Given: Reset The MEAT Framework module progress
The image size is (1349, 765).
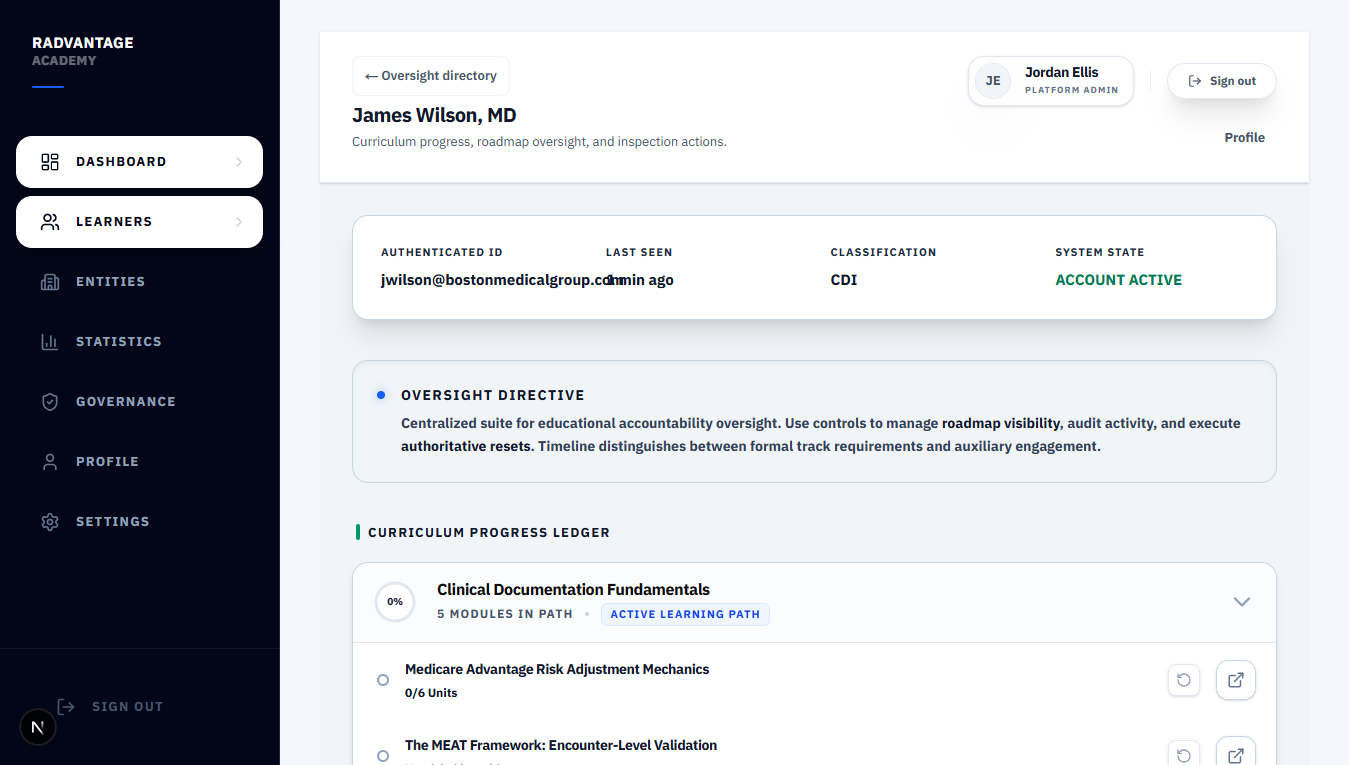Looking at the screenshot, I should 1184,755.
